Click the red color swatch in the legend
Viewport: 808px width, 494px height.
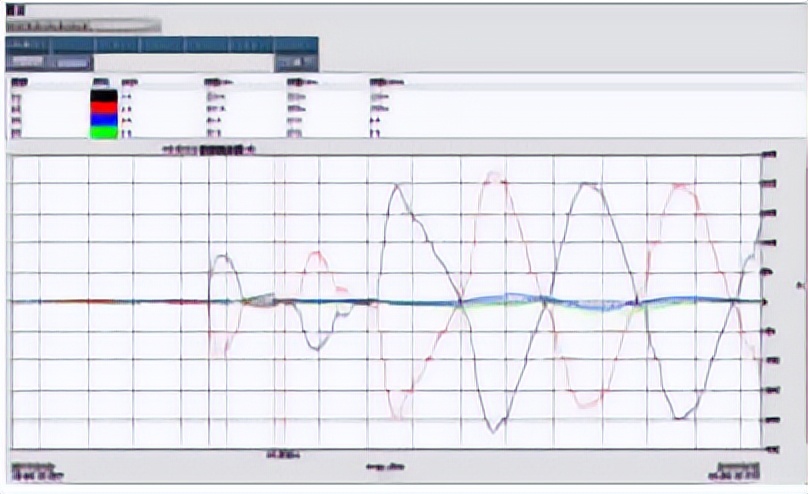(104, 109)
